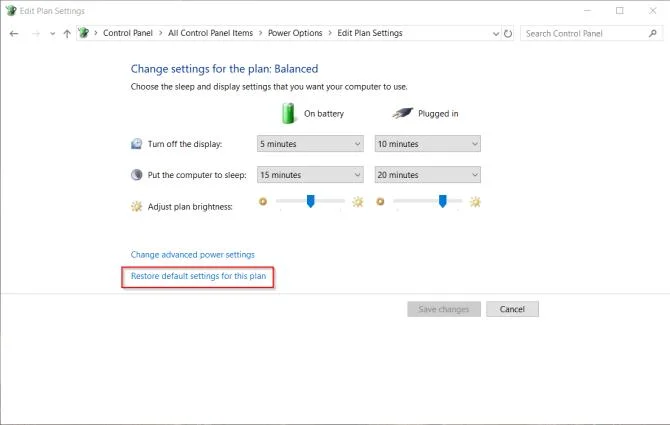Click the dim sun icon for Plugged in brightness
Screen dimensions: 670x425
click(380, 201)
